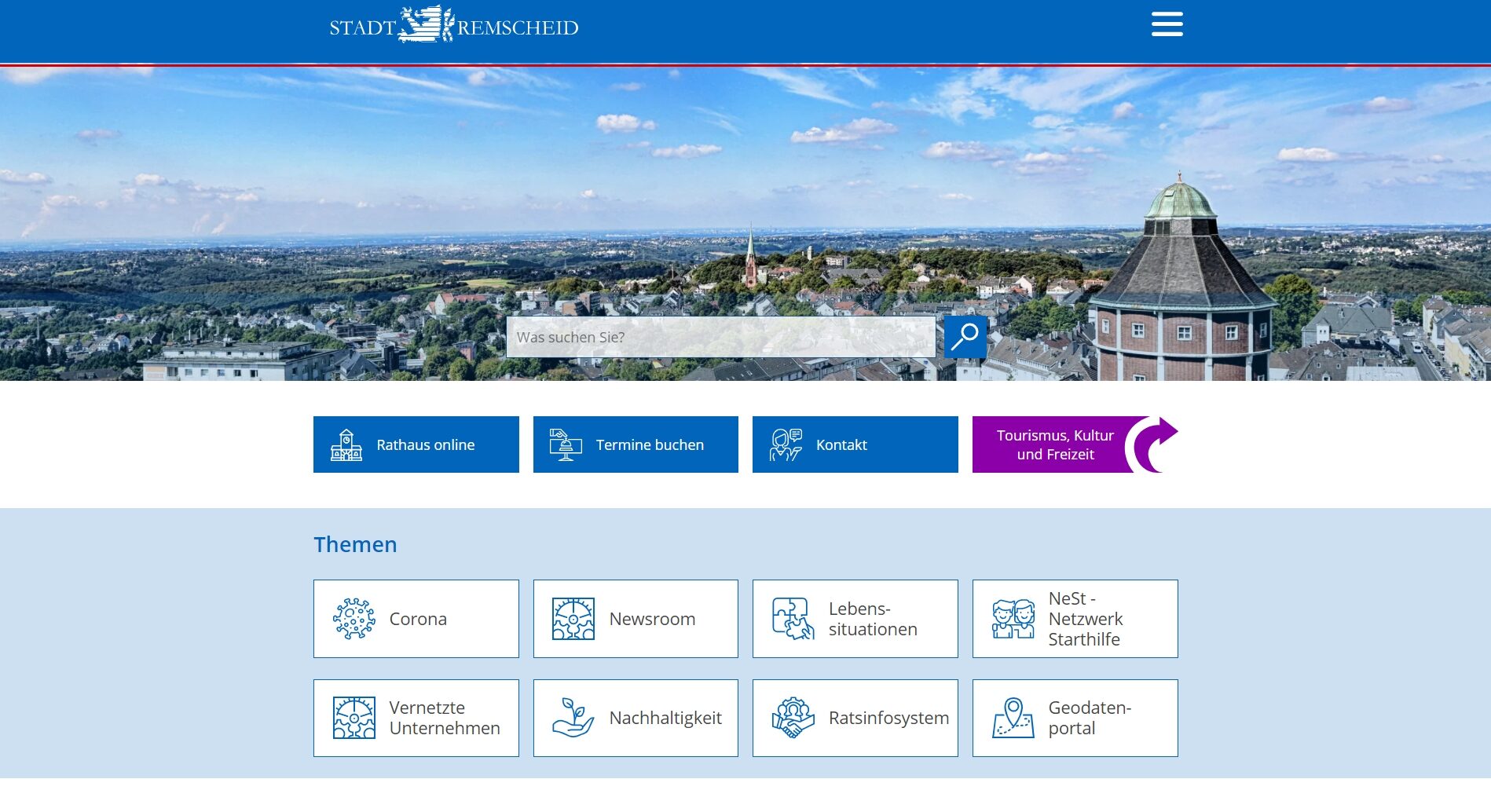The width and height of the screenshot is (1491, 812).
Task: Click the magnifying glass search button
Action: (x=965, y=337)
